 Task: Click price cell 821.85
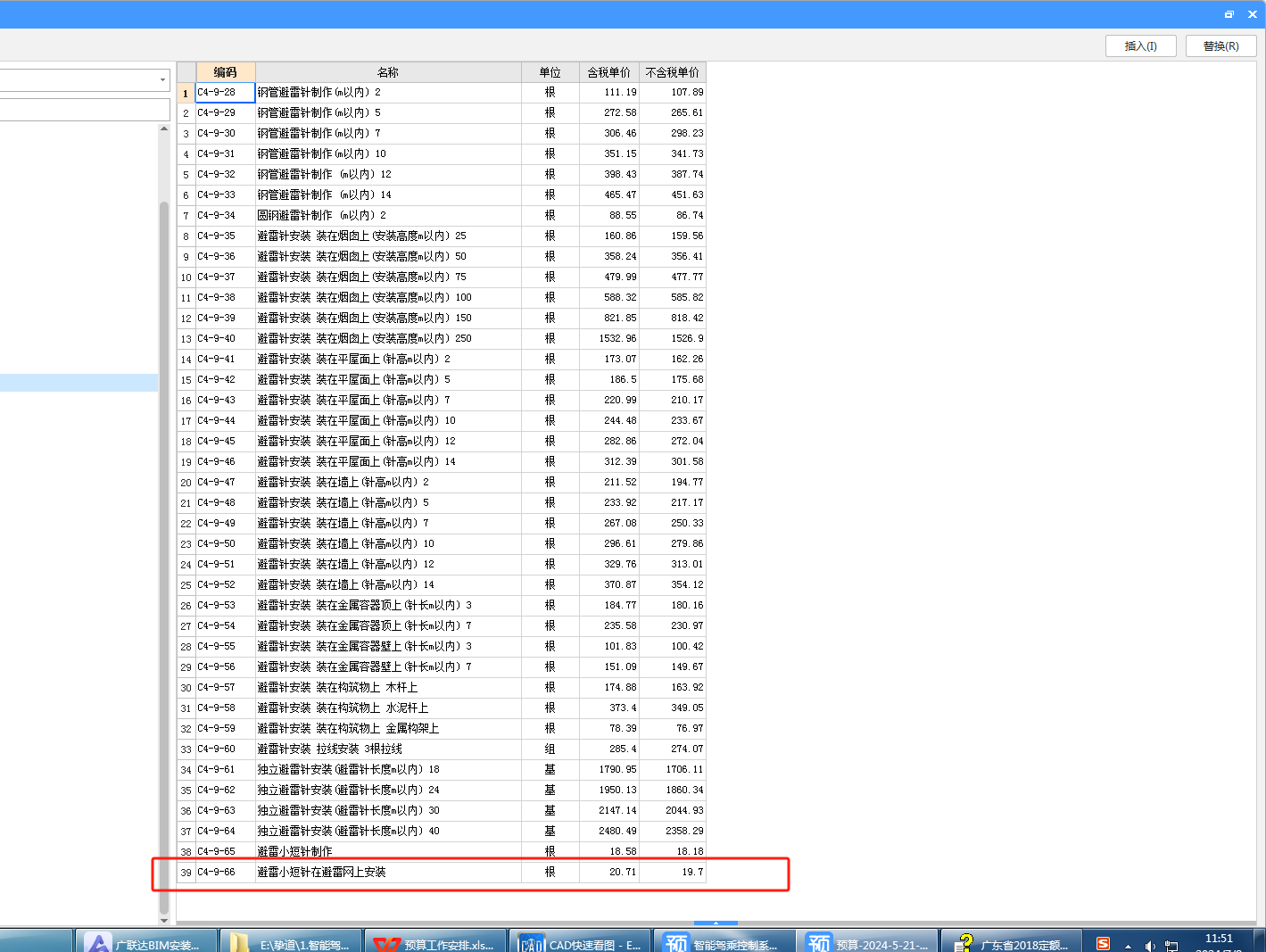click(609, 318)
